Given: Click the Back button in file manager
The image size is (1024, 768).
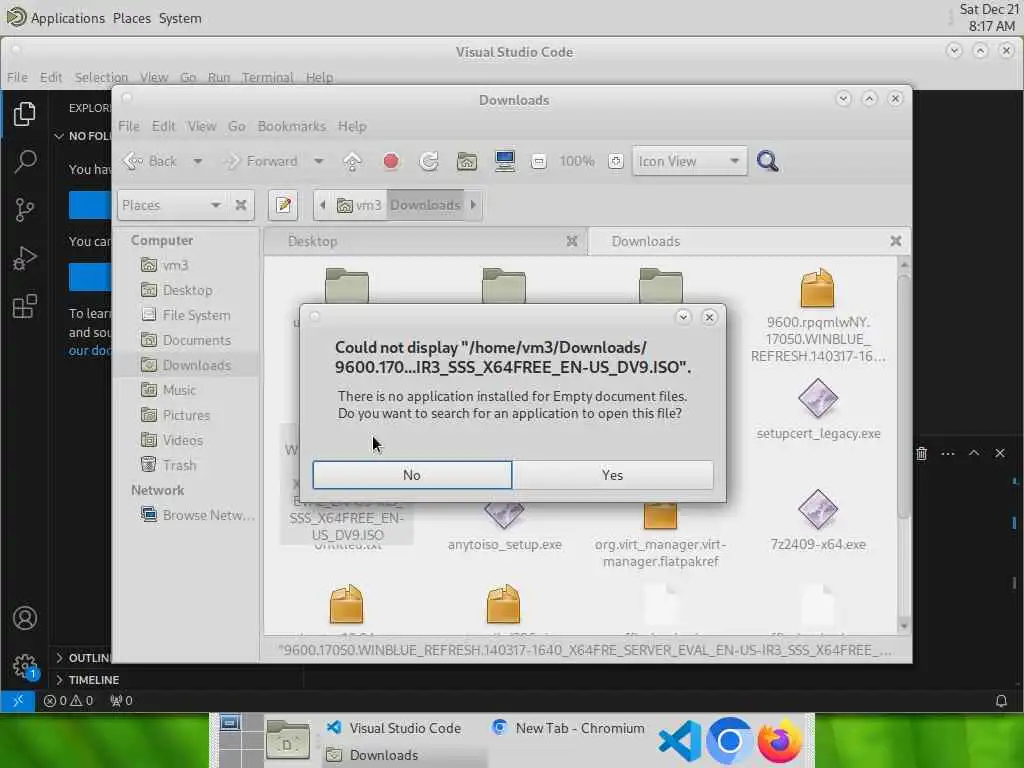Looking at the screenshot, I should (x=151, y=161).
